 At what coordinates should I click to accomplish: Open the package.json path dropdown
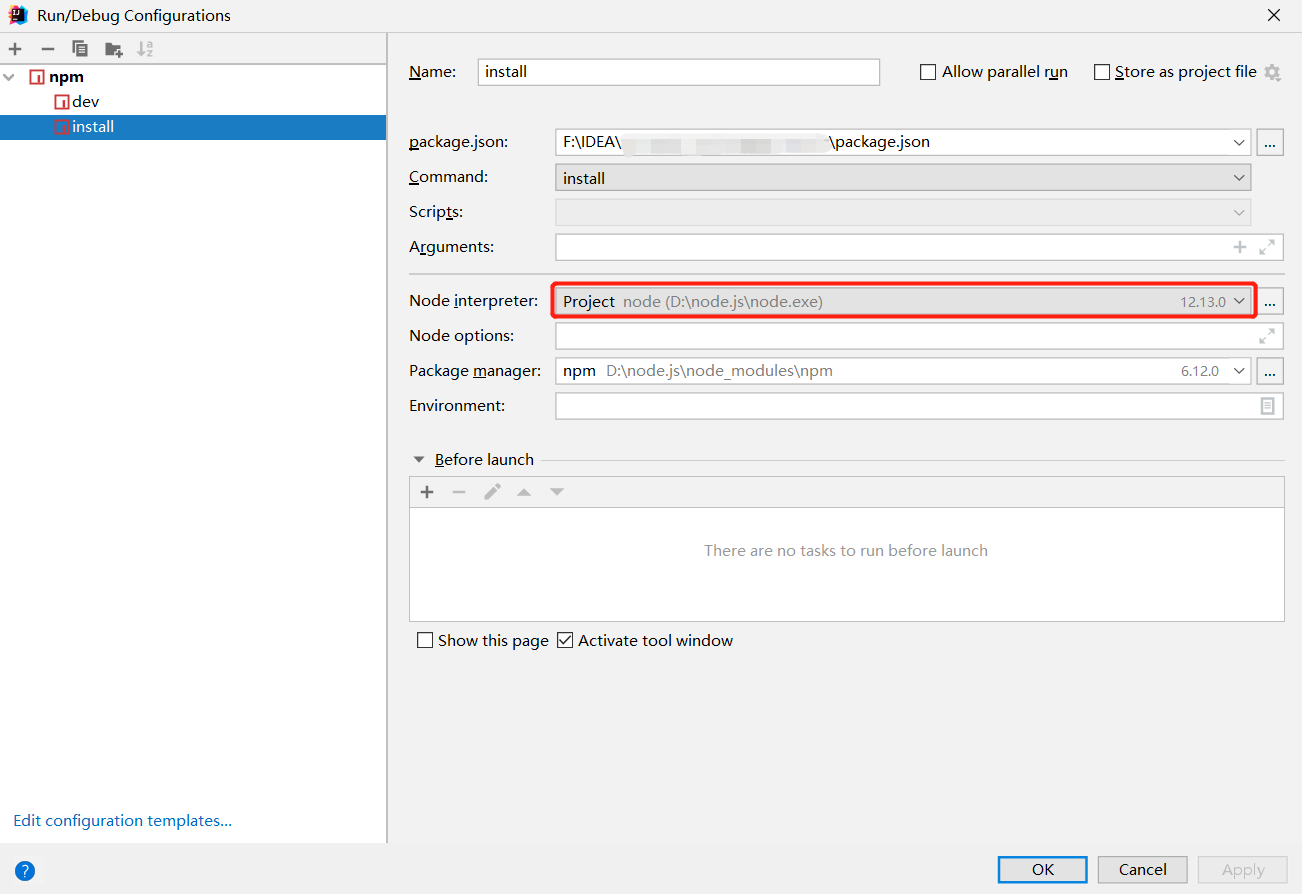click(1239, 141)
